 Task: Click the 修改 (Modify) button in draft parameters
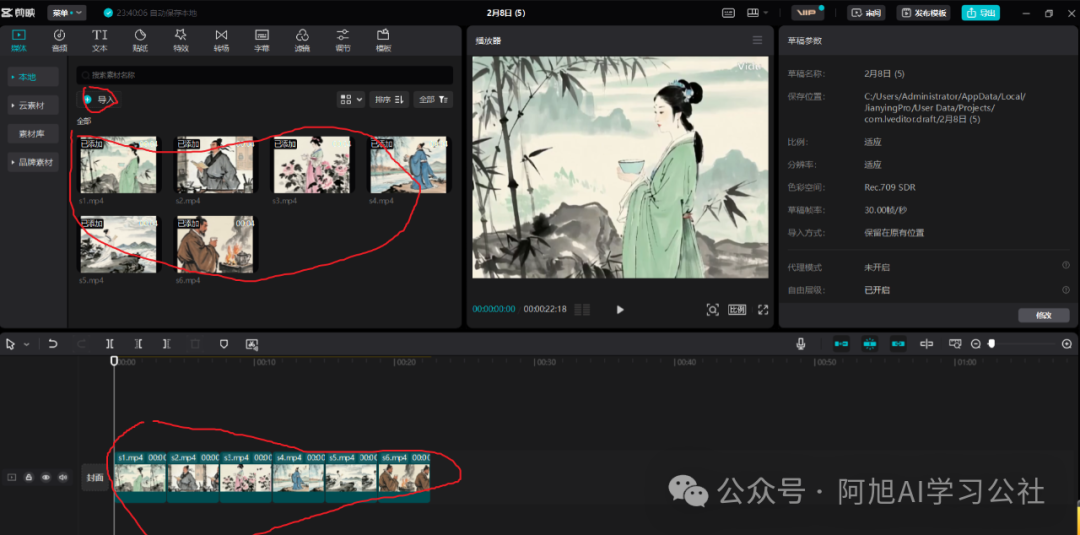1043,315
